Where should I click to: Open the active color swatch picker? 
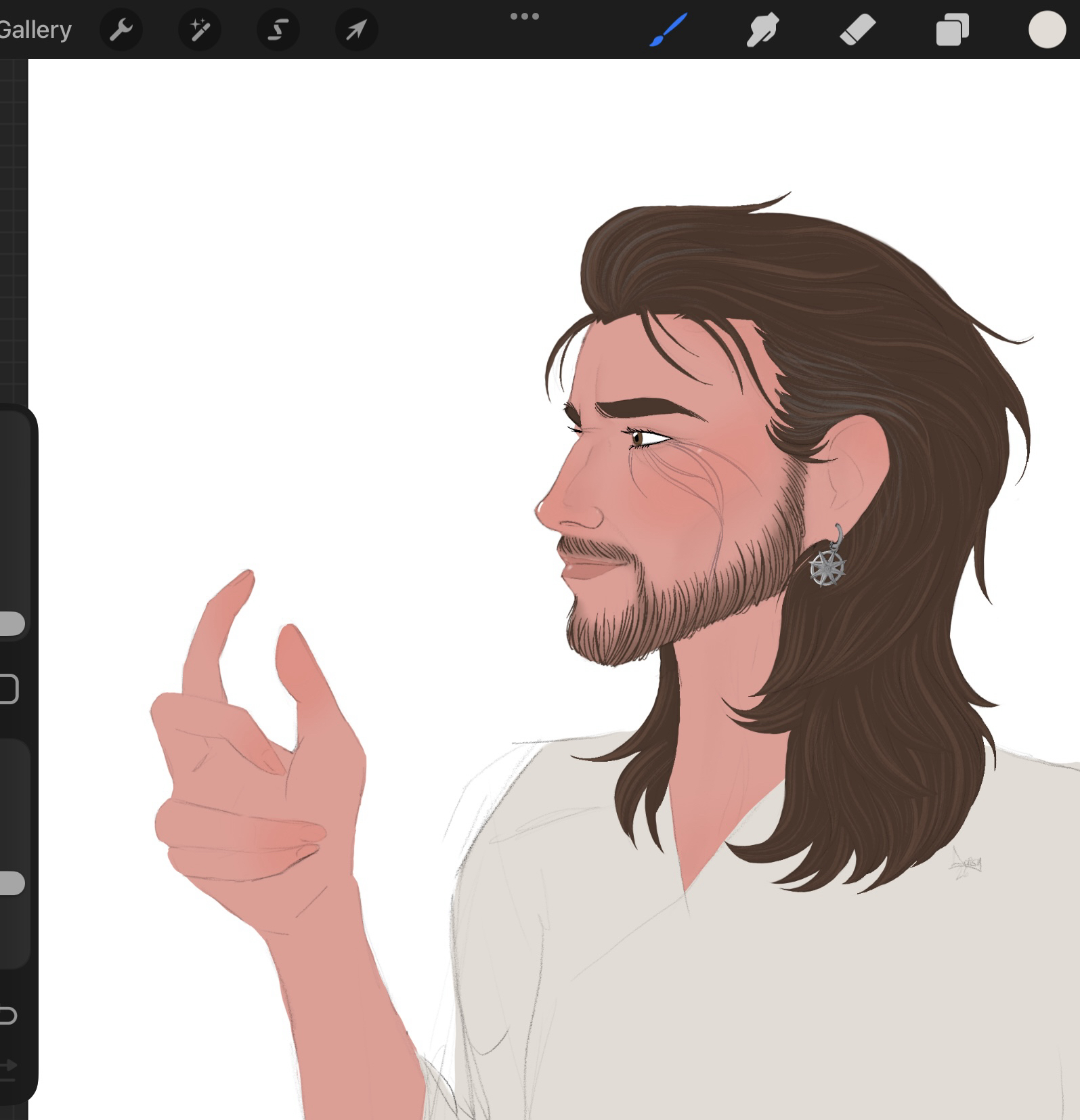1047,30
